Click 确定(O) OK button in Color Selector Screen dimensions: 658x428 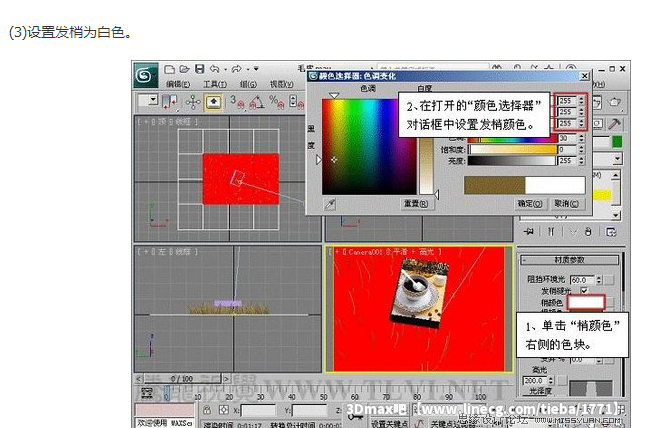click(x=530, y=204)
